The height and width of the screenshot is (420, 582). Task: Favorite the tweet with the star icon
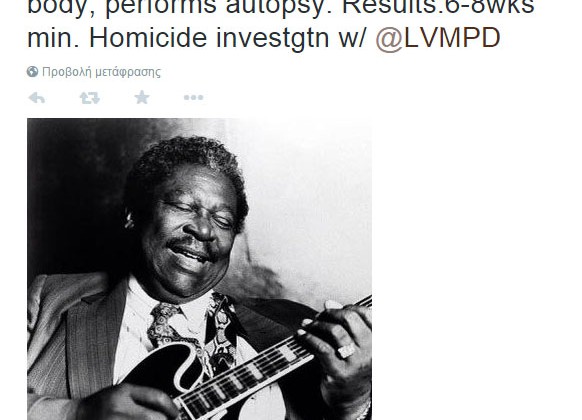(x=142, y=98)
